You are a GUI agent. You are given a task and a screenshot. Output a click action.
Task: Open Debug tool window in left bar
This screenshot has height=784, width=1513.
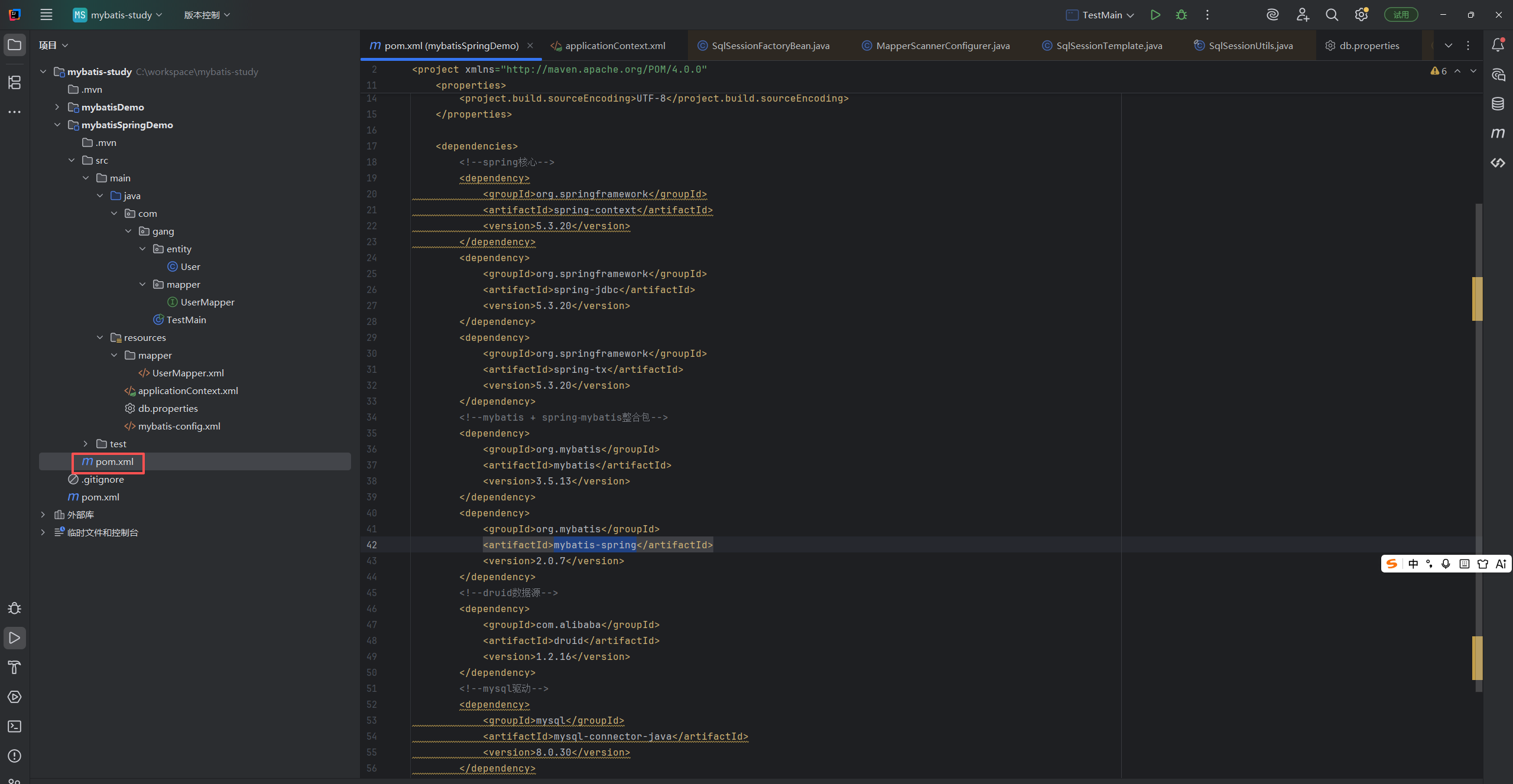[14, 609]
